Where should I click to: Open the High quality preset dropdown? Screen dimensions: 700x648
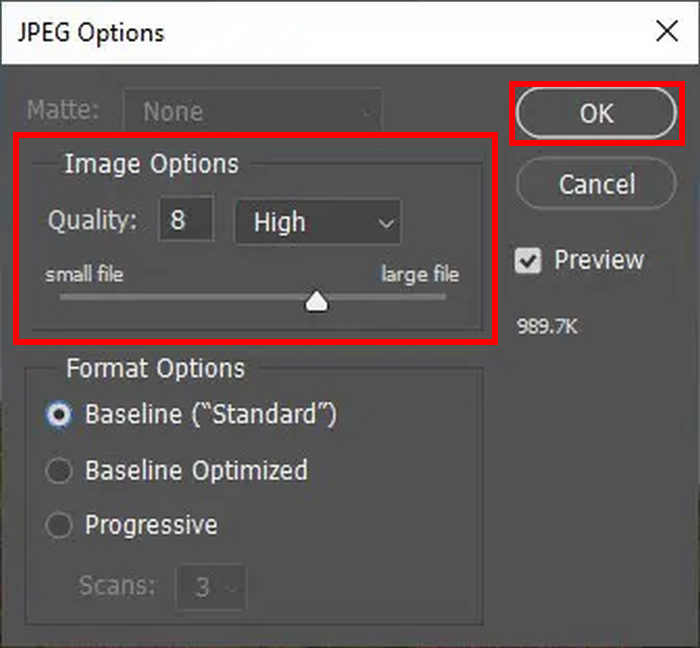tap(317, 222)
